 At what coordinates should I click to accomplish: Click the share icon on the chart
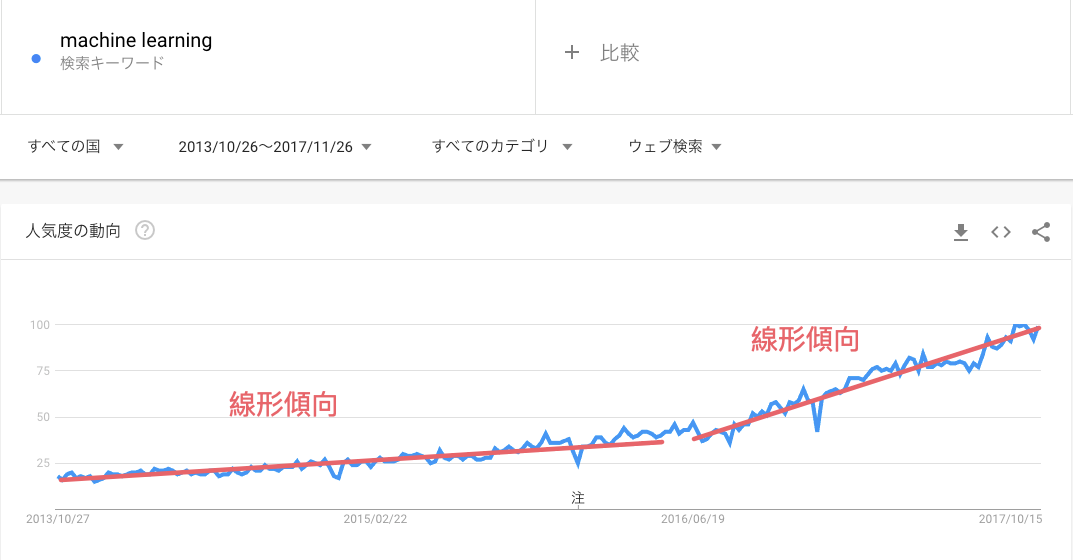pos(1041,232)
